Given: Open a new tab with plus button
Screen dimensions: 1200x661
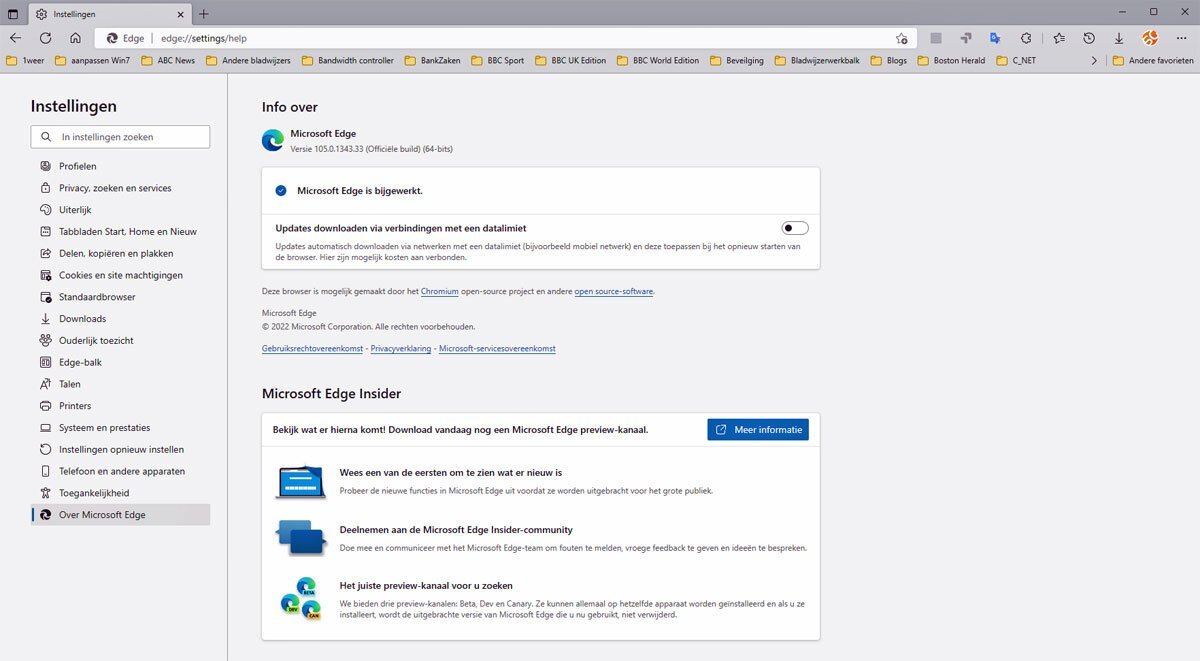Looking at the screenshot, I should [204, 14].
